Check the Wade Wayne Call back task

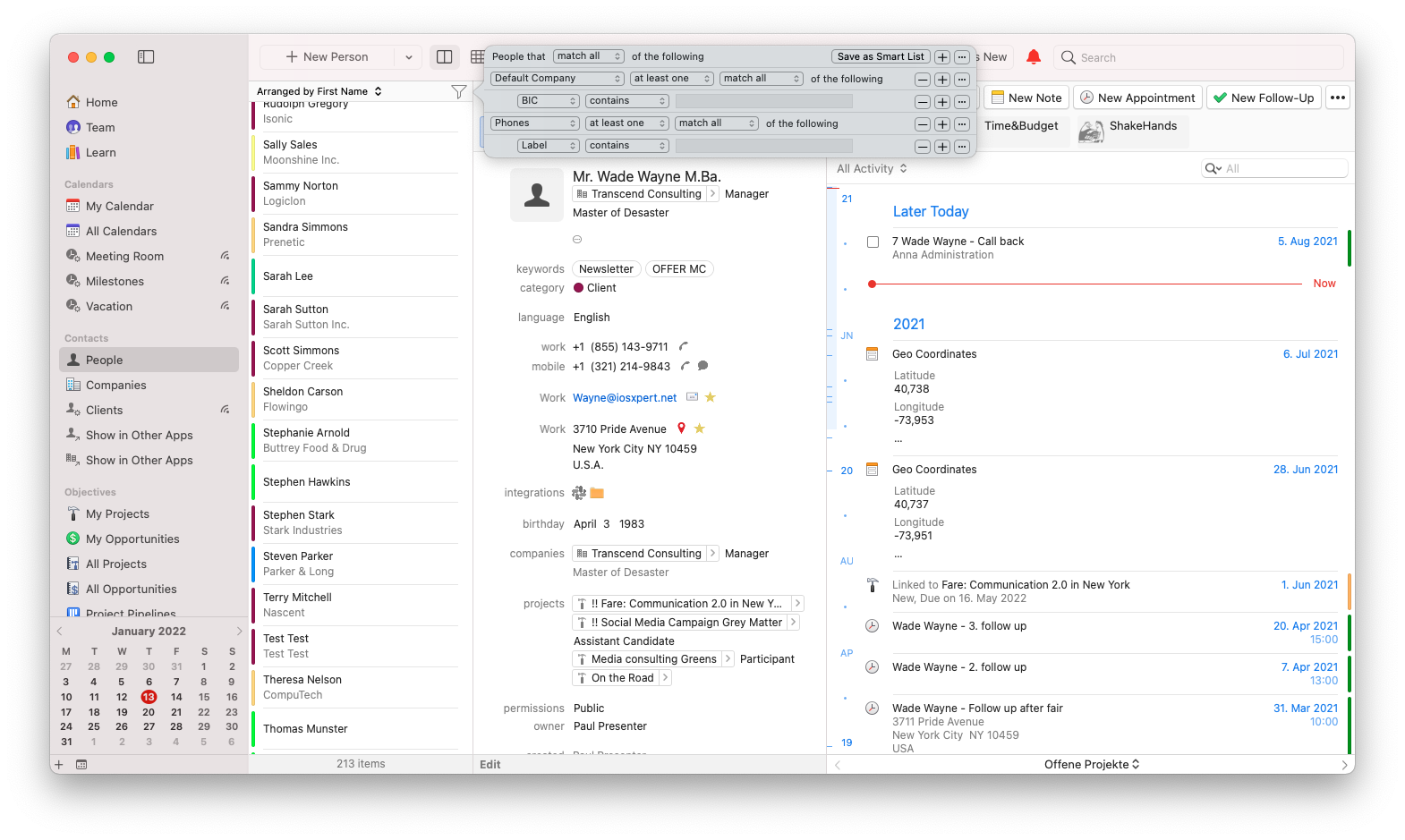[x=873, y=242]
